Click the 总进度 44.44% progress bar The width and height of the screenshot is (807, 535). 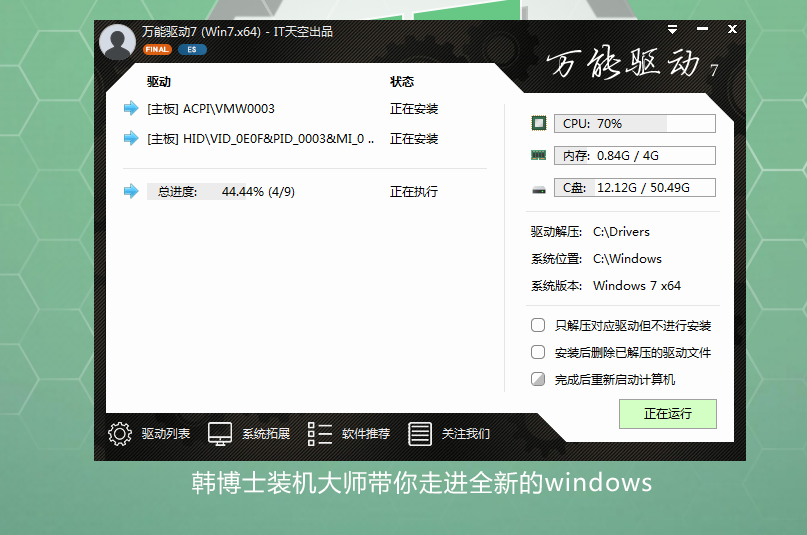[221, 191]
